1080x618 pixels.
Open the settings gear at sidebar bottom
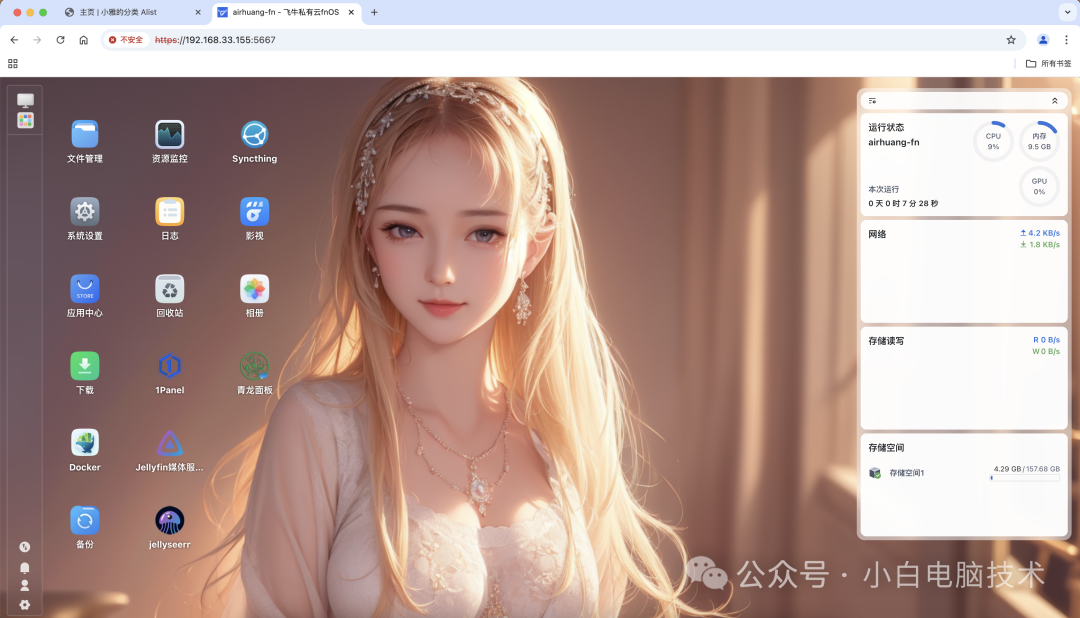pyautogui.click(x=24, y=605)
